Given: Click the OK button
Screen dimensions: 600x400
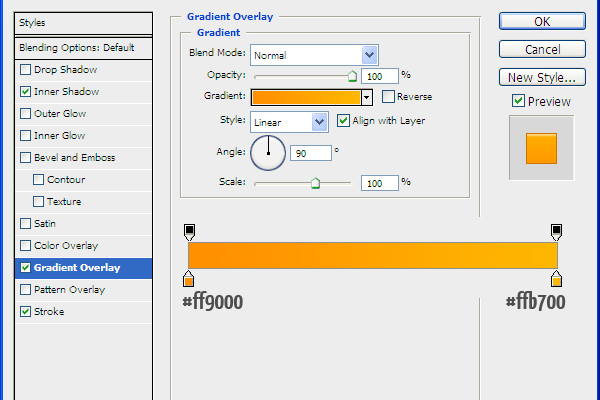Looking at the screenshot, I should tap(542, 21).
